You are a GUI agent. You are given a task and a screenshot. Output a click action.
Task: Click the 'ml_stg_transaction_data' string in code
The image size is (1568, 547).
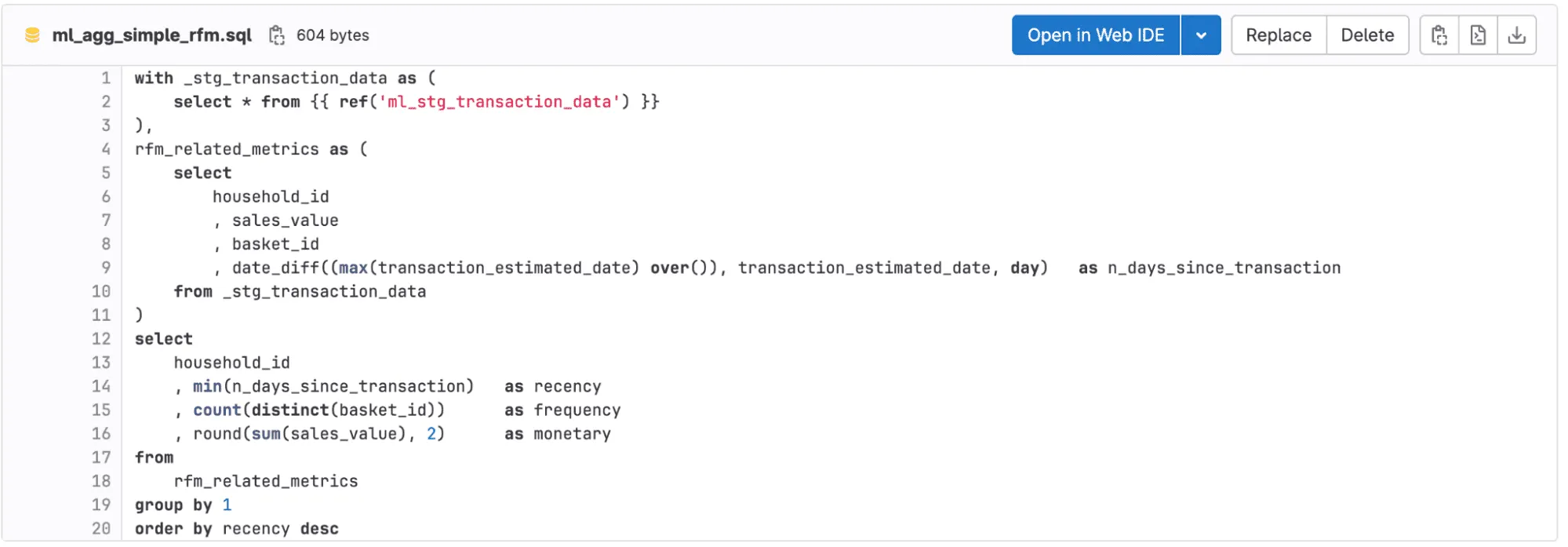point(499,102)
